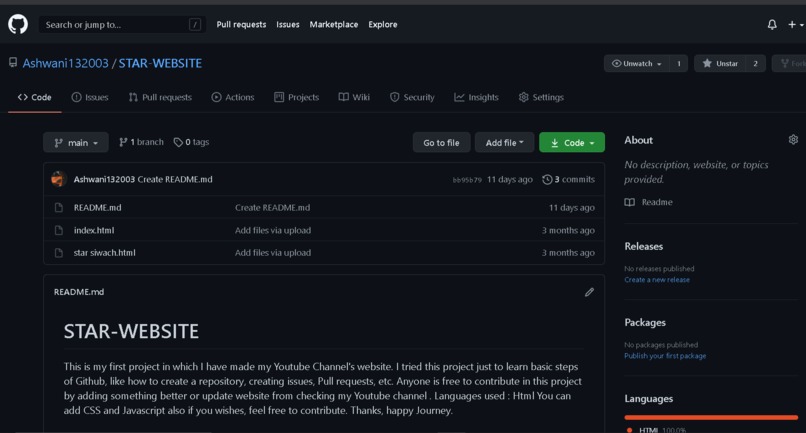Expand the main branch dropdown
This screenshot has width=806, height=433.
[x=76, y=142]
